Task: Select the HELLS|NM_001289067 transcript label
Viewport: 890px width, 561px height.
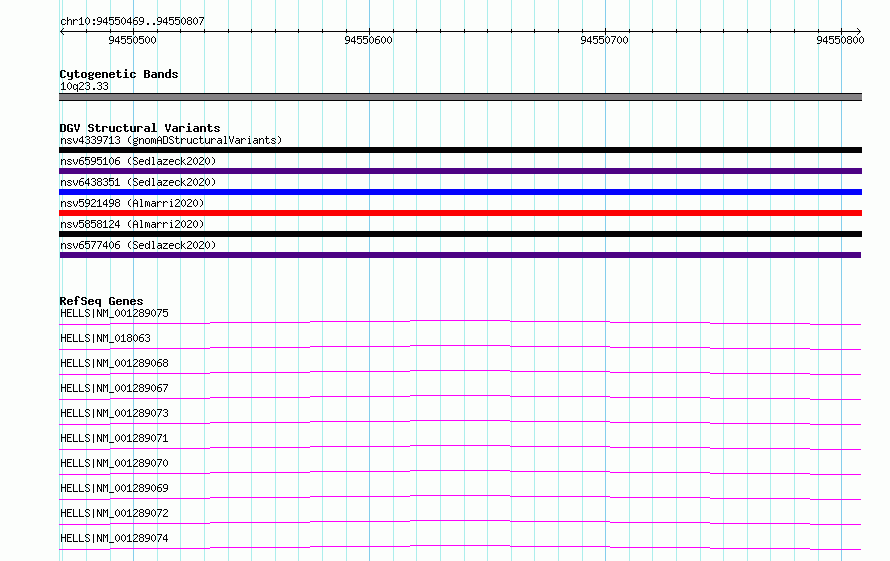Action: (114, 388)
